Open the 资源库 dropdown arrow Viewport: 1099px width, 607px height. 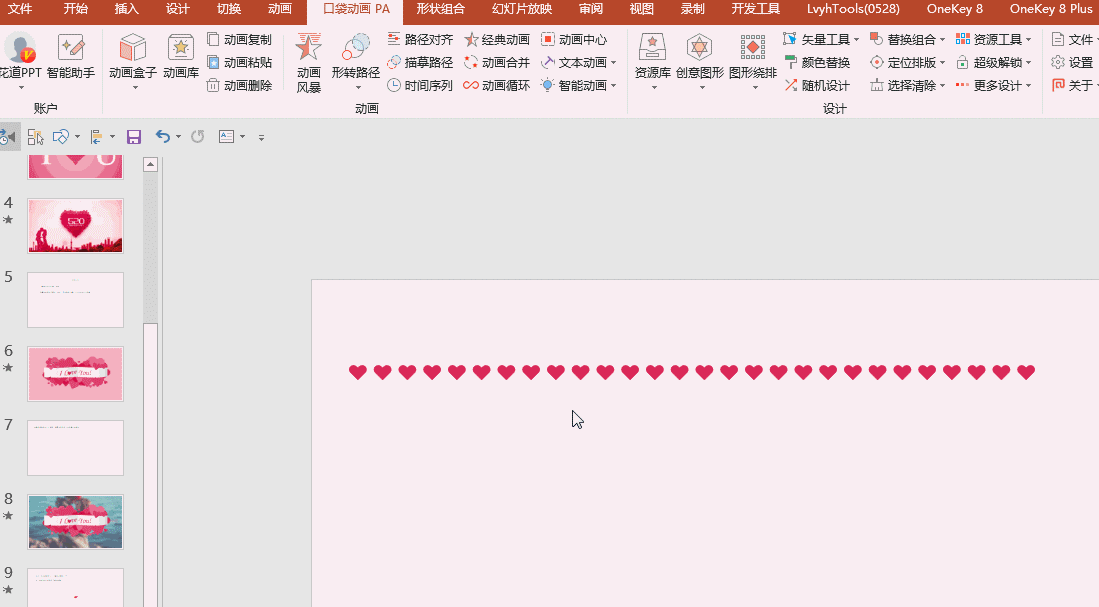point(655,86)
